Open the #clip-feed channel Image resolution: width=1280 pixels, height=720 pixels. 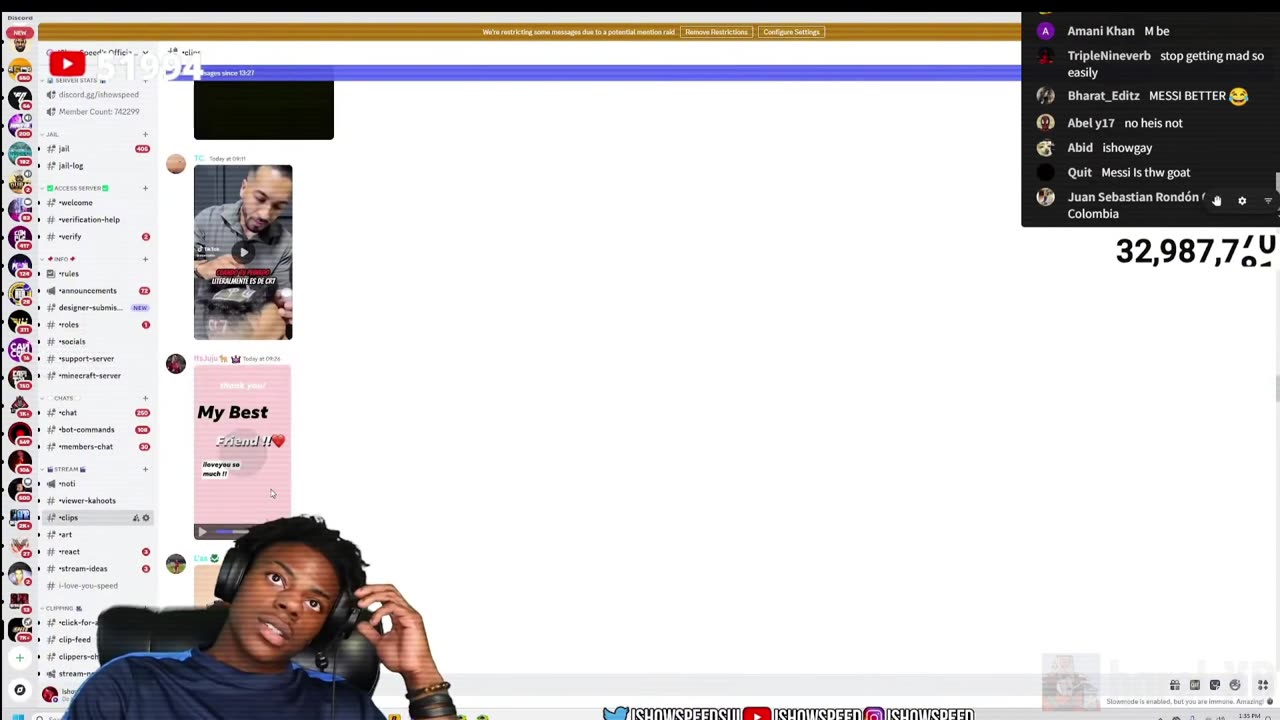pyautogui.click(x=73, y=639)
